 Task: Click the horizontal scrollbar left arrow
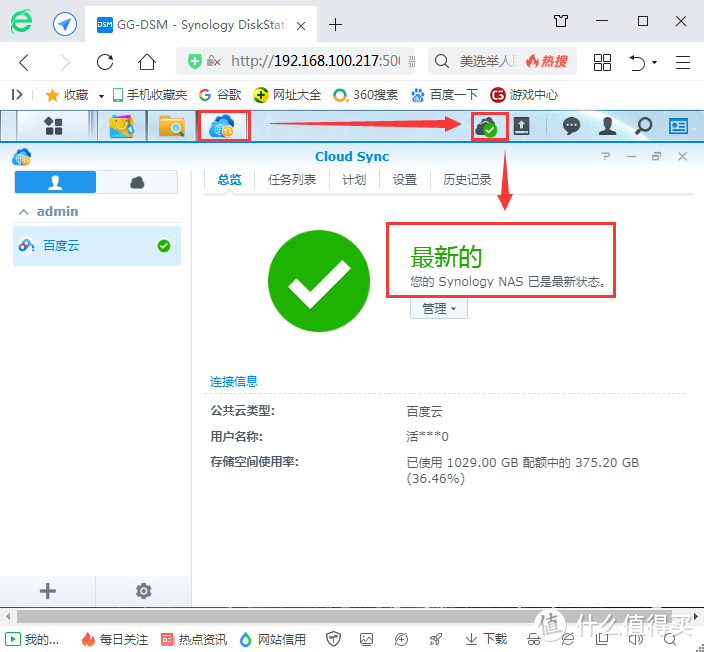click(x=8, y=616)
